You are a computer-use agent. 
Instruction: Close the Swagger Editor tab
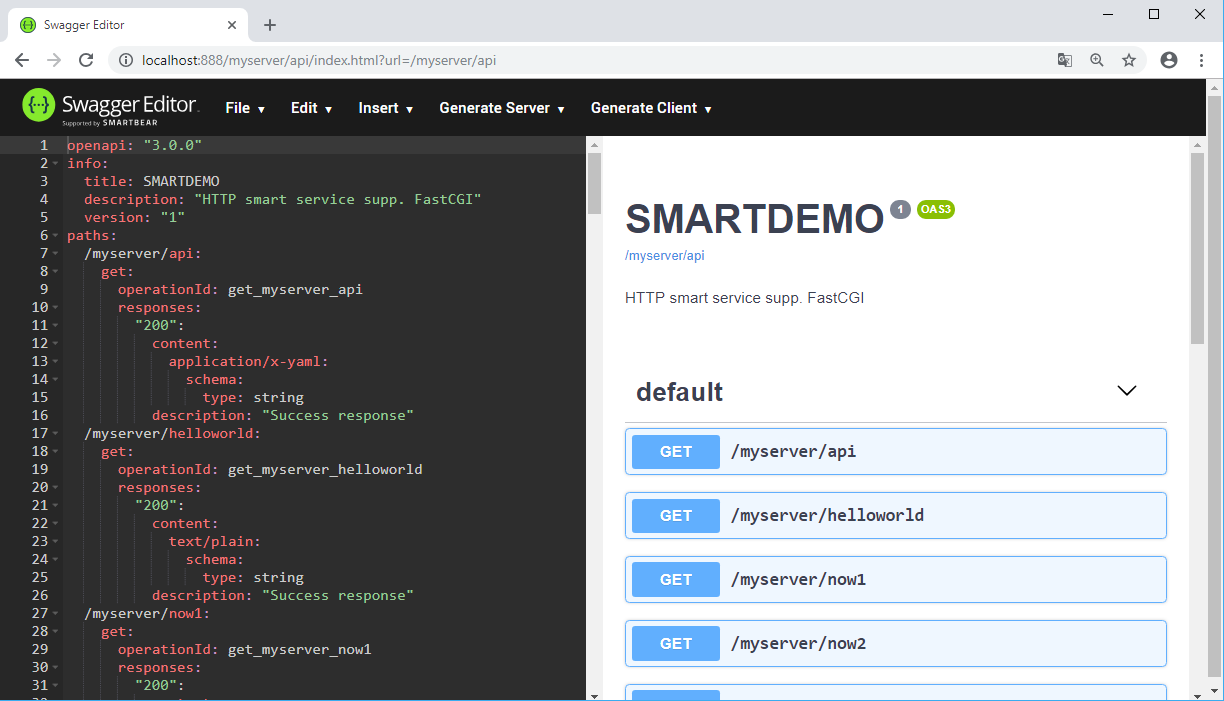pyautogui.click(x=232, y=25)
